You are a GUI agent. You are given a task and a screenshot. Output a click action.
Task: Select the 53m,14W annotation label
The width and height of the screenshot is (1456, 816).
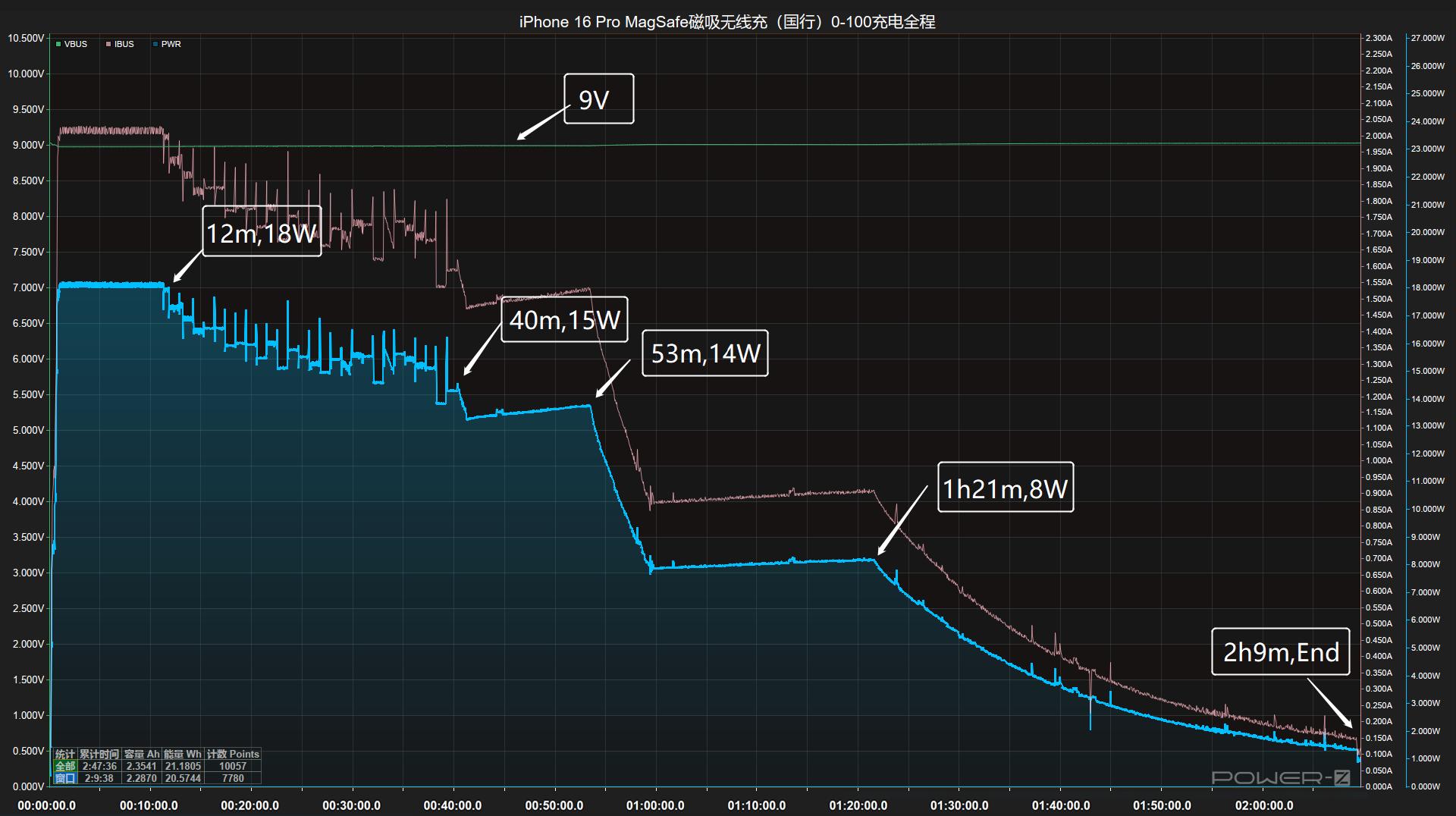tap(704, 353)
